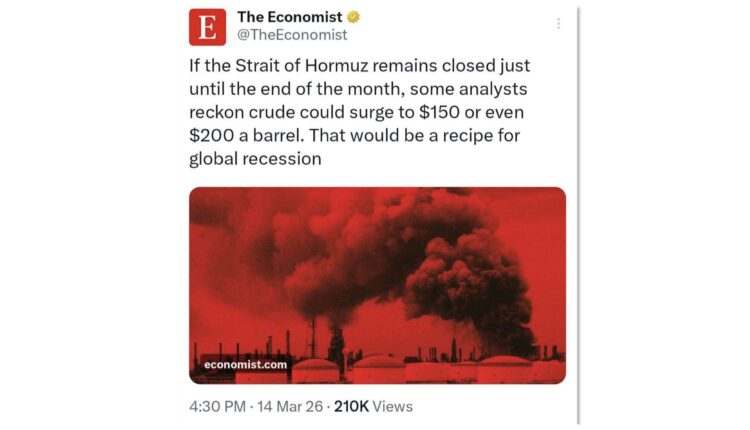Image resolution: width=750 pixels, height=430 pixels.
Task: Open the red refinery smoke image
Action: point(377,285)
